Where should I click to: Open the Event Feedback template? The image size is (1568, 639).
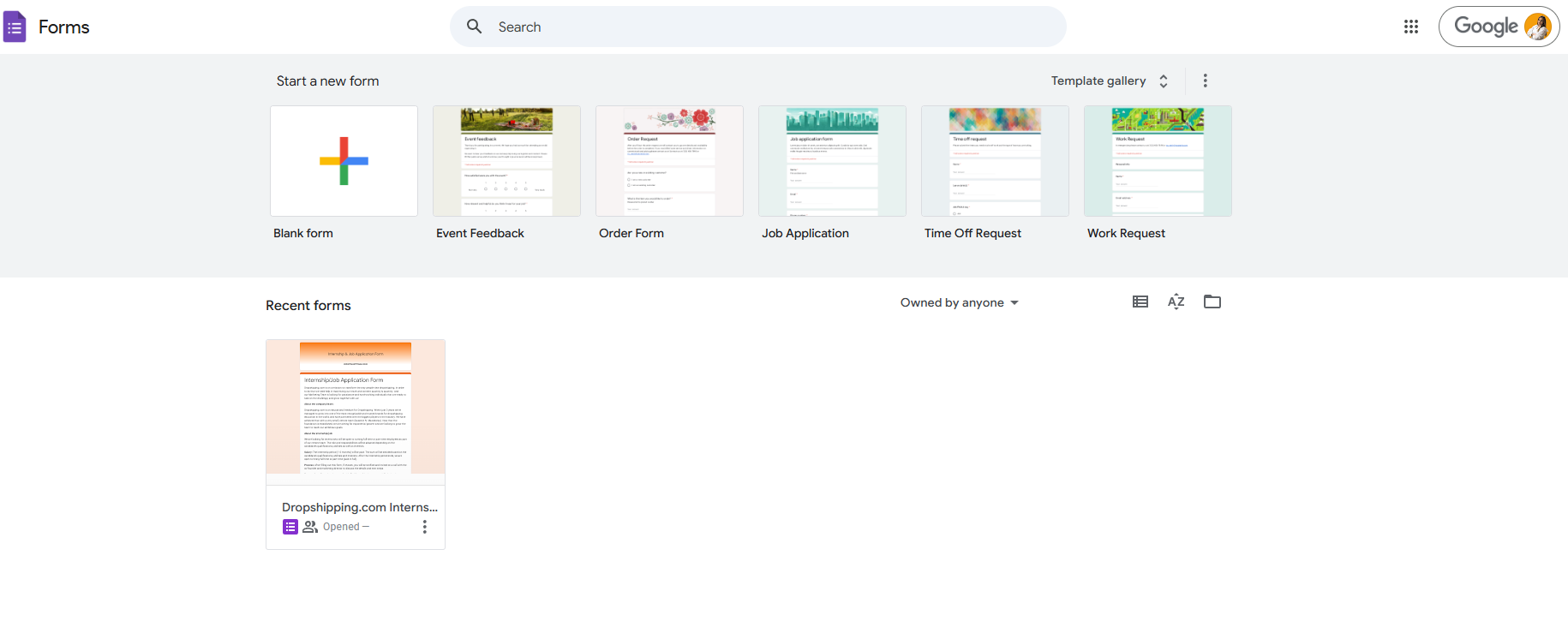[x=507, y=161]
